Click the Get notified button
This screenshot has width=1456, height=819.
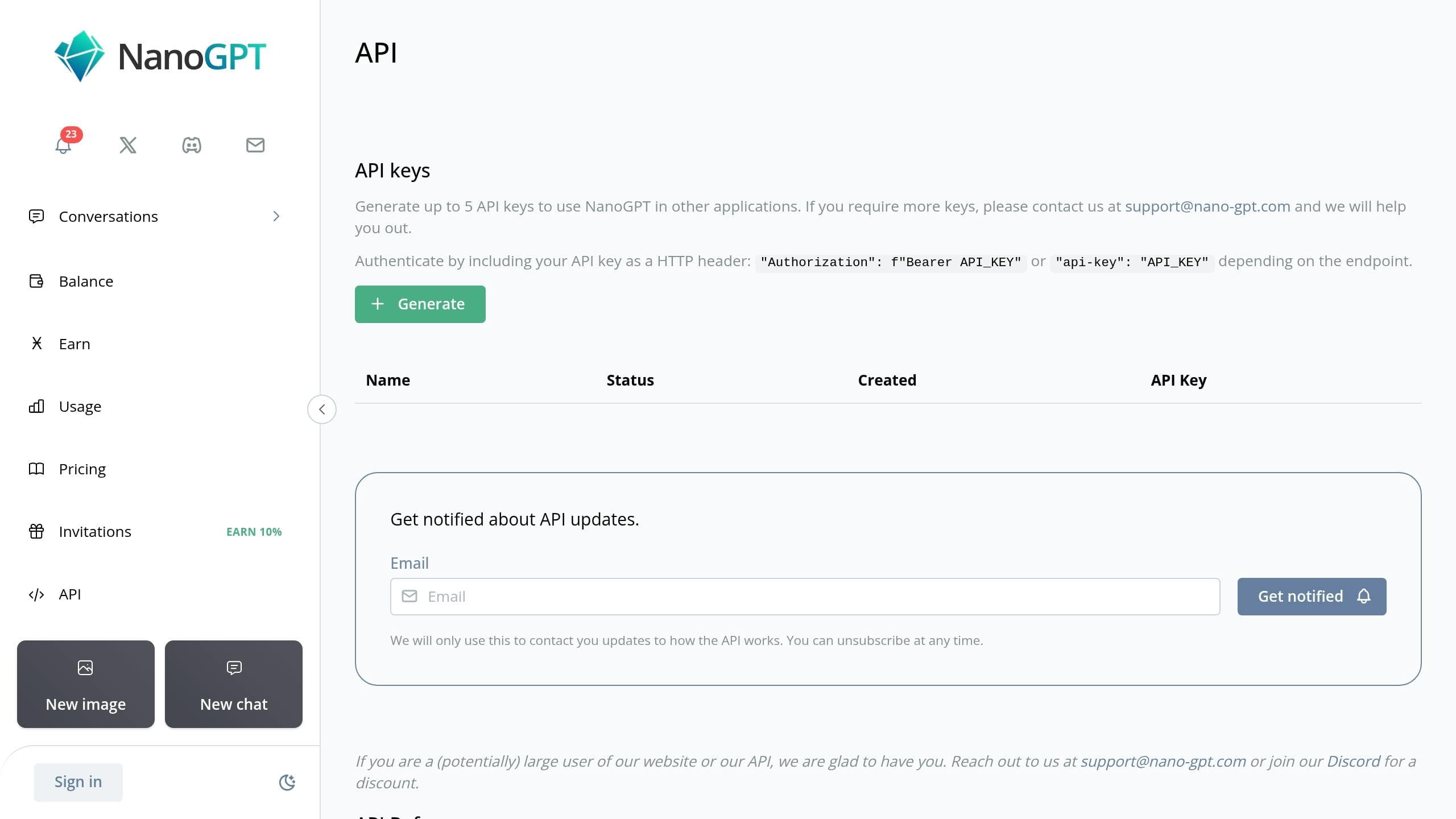(x=1312, y=597)
